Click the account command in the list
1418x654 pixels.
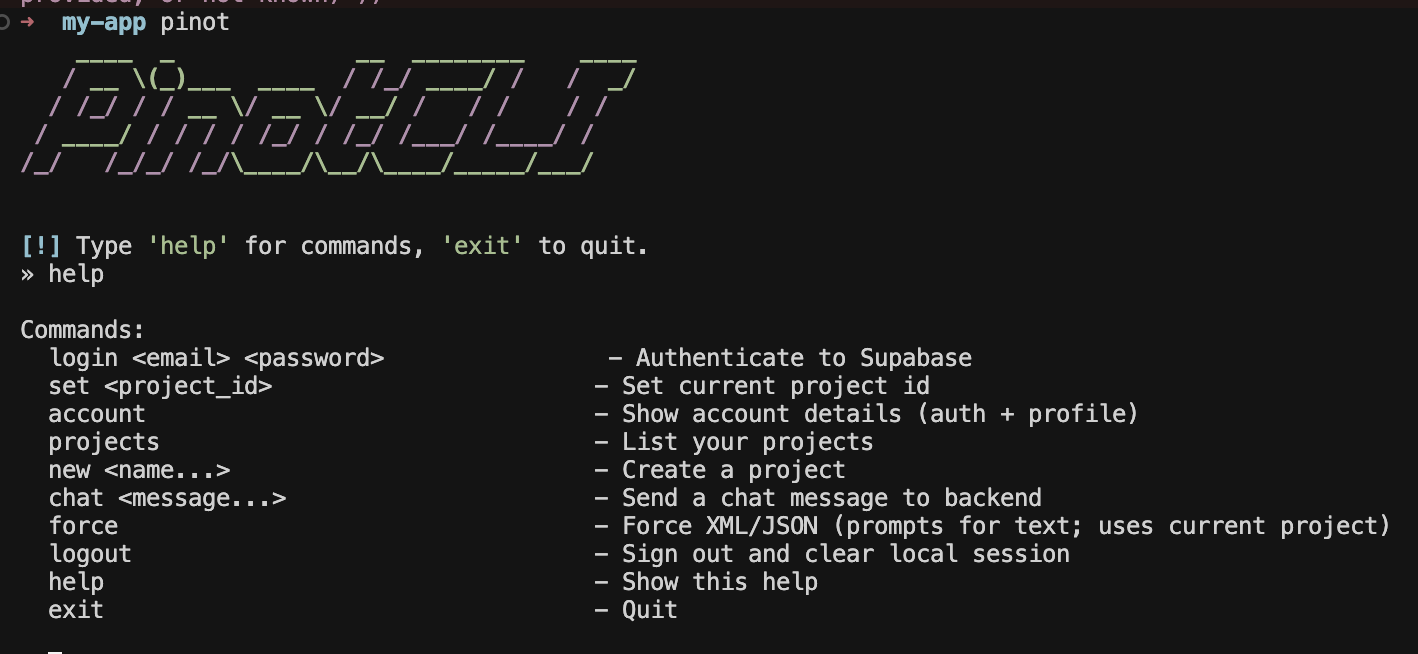click(x=97, y=414)
